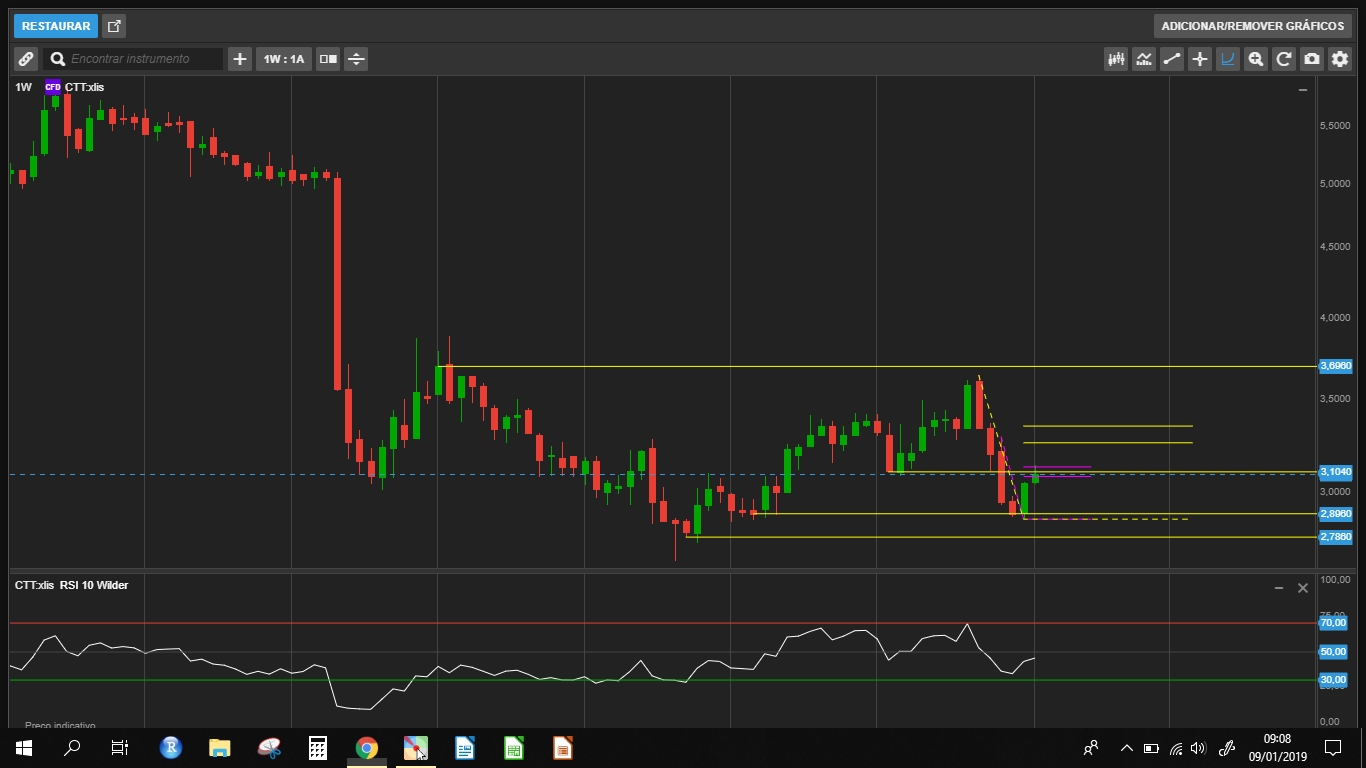Select the trend line drawing tool

coord(1172,59)
